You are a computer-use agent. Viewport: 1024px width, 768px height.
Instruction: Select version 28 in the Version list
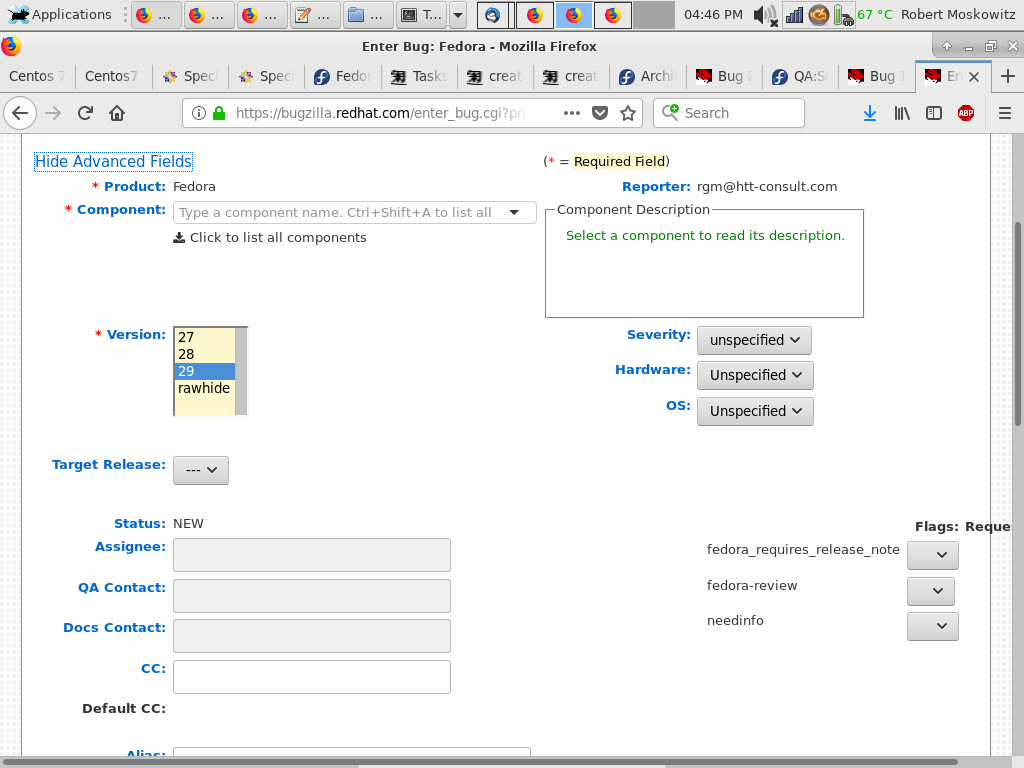pyautogui.click(x=204, y=354)
